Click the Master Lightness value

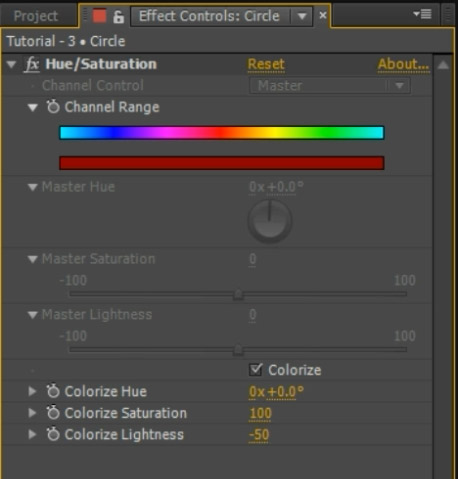coord(253,315)
